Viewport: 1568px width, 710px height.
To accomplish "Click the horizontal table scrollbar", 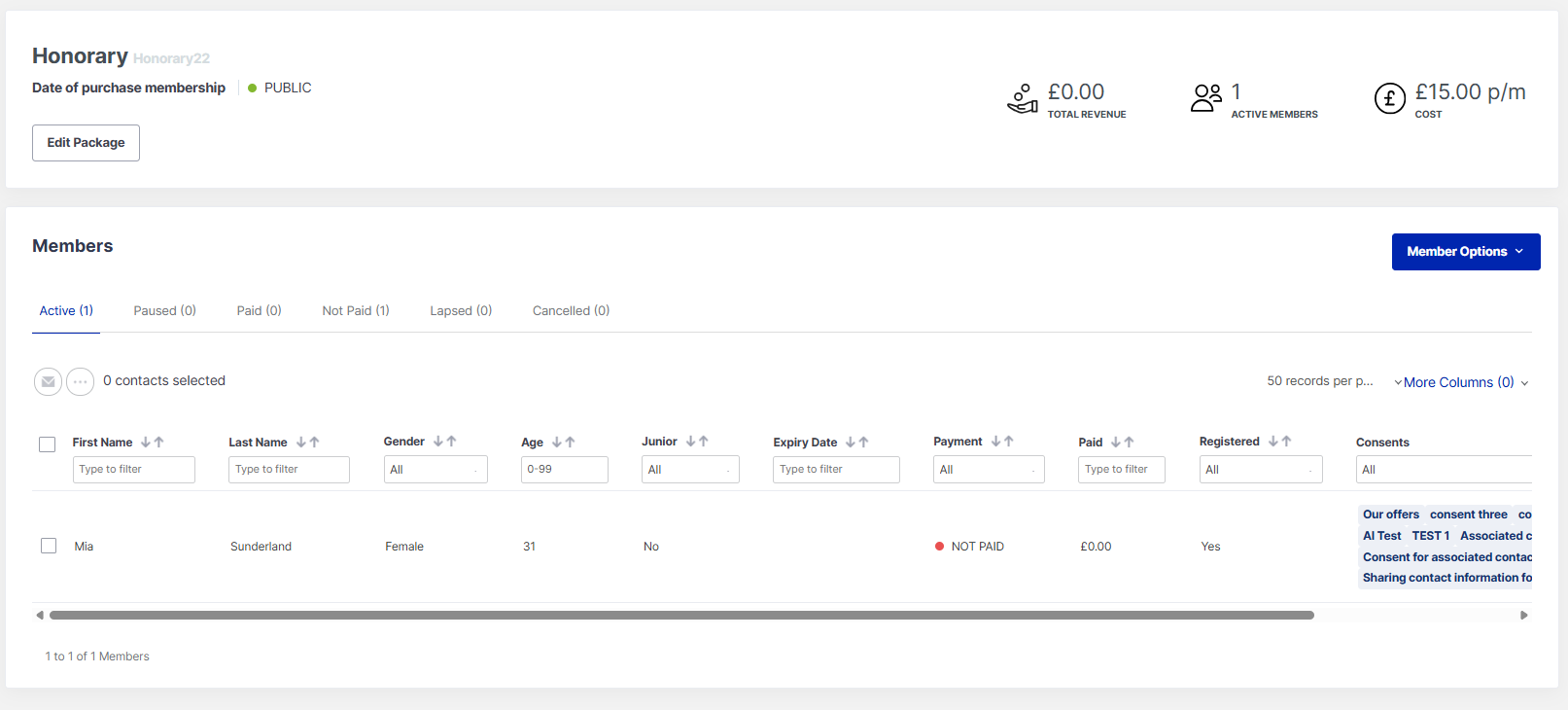I will tap(680, 615).
